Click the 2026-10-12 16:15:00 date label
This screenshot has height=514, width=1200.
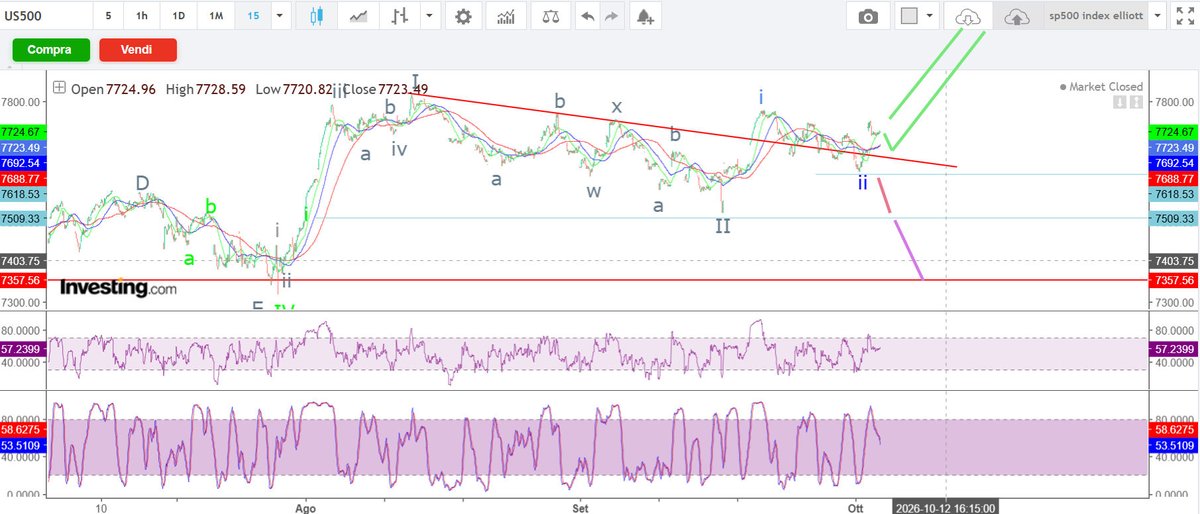coord(947,507)
